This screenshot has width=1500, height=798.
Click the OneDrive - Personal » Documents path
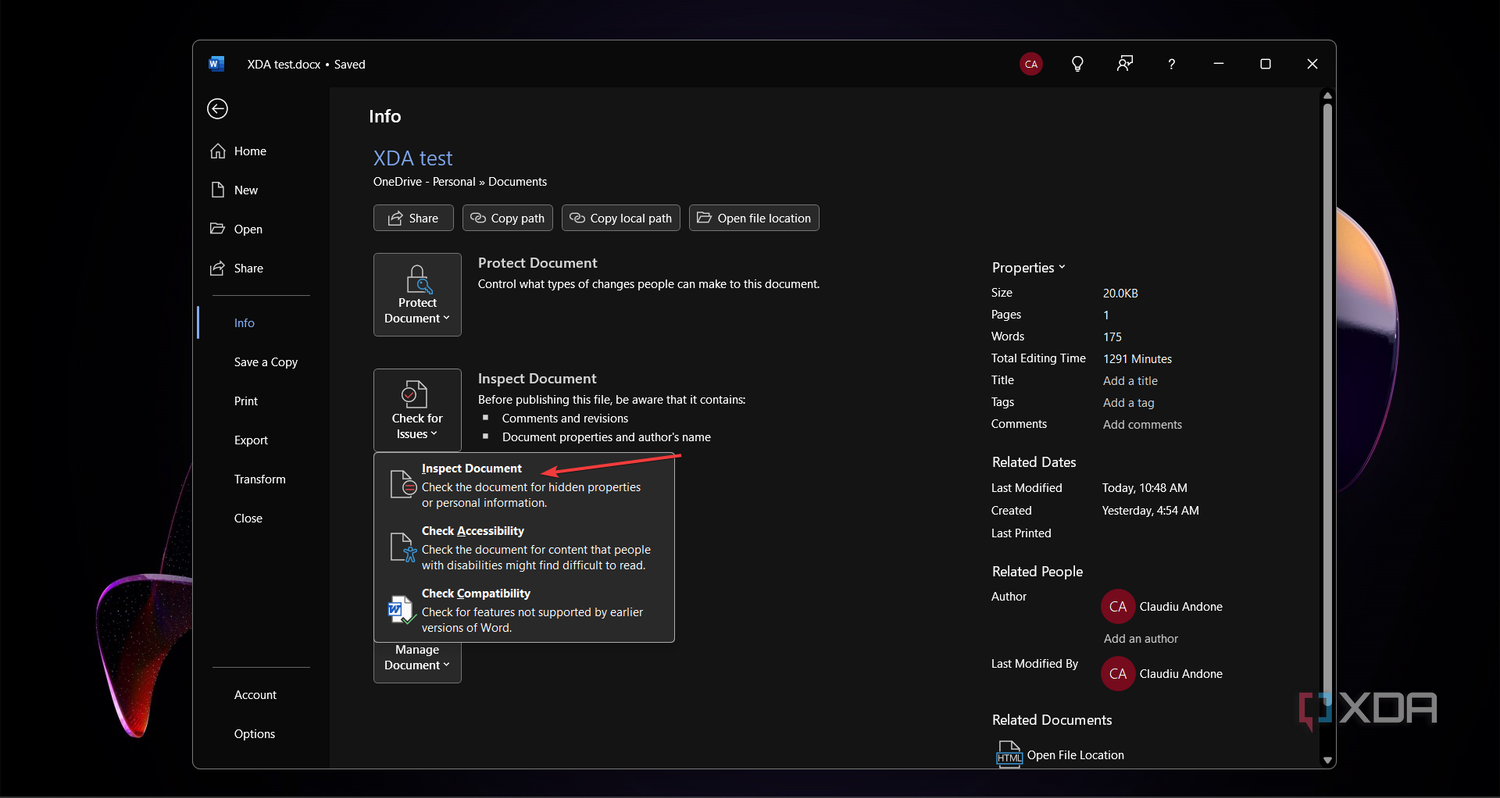tap(460, 182)
